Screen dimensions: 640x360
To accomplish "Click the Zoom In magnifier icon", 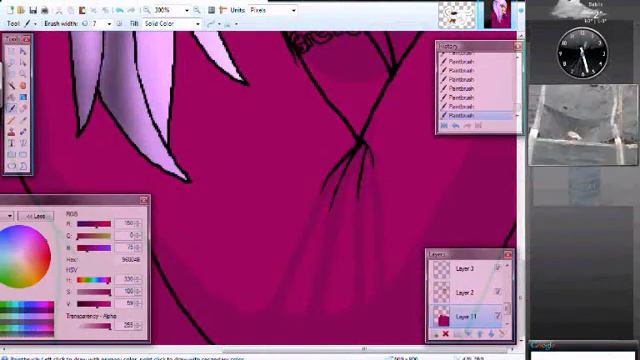I will [x=197, y=10].
